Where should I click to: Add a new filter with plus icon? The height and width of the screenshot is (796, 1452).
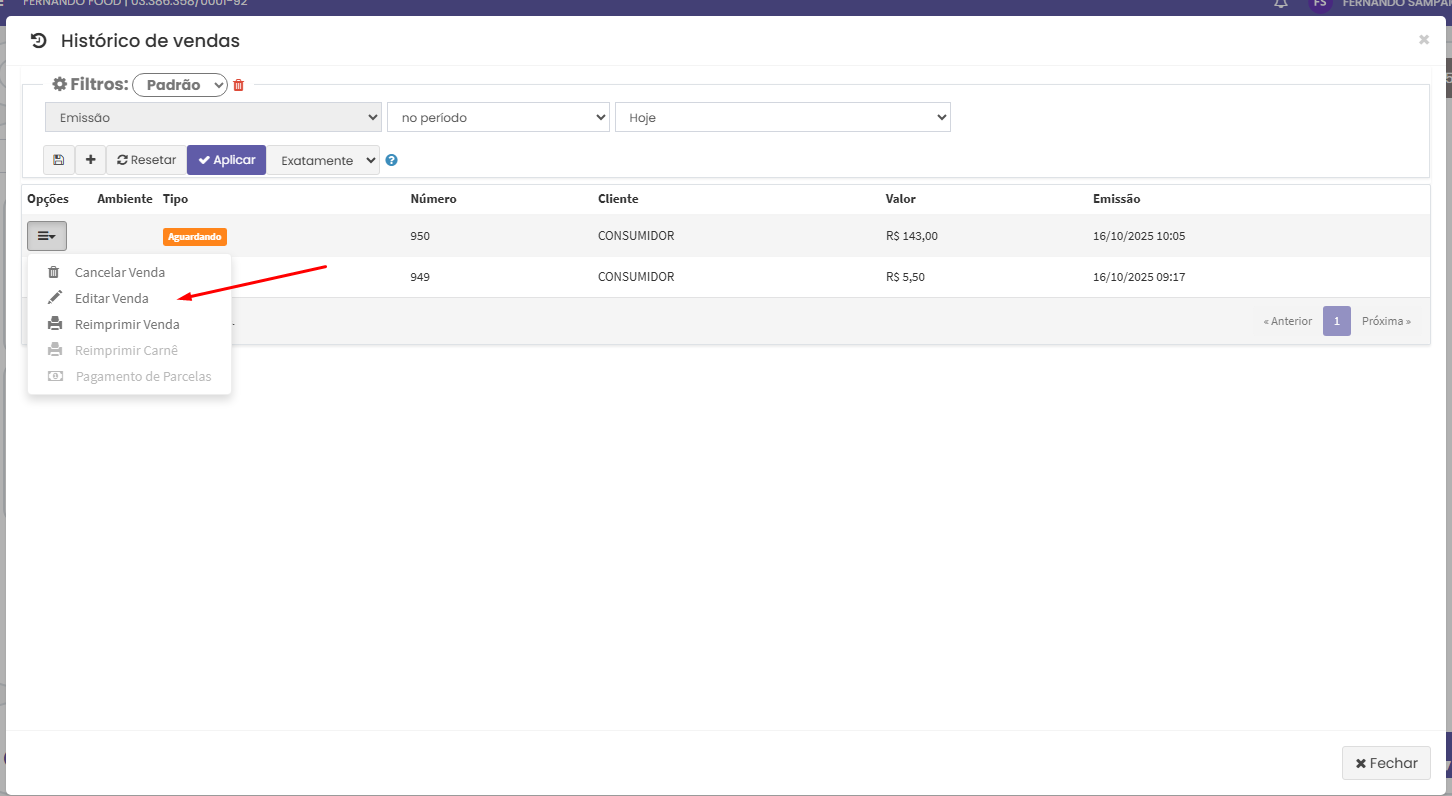(x=90, y=160)
